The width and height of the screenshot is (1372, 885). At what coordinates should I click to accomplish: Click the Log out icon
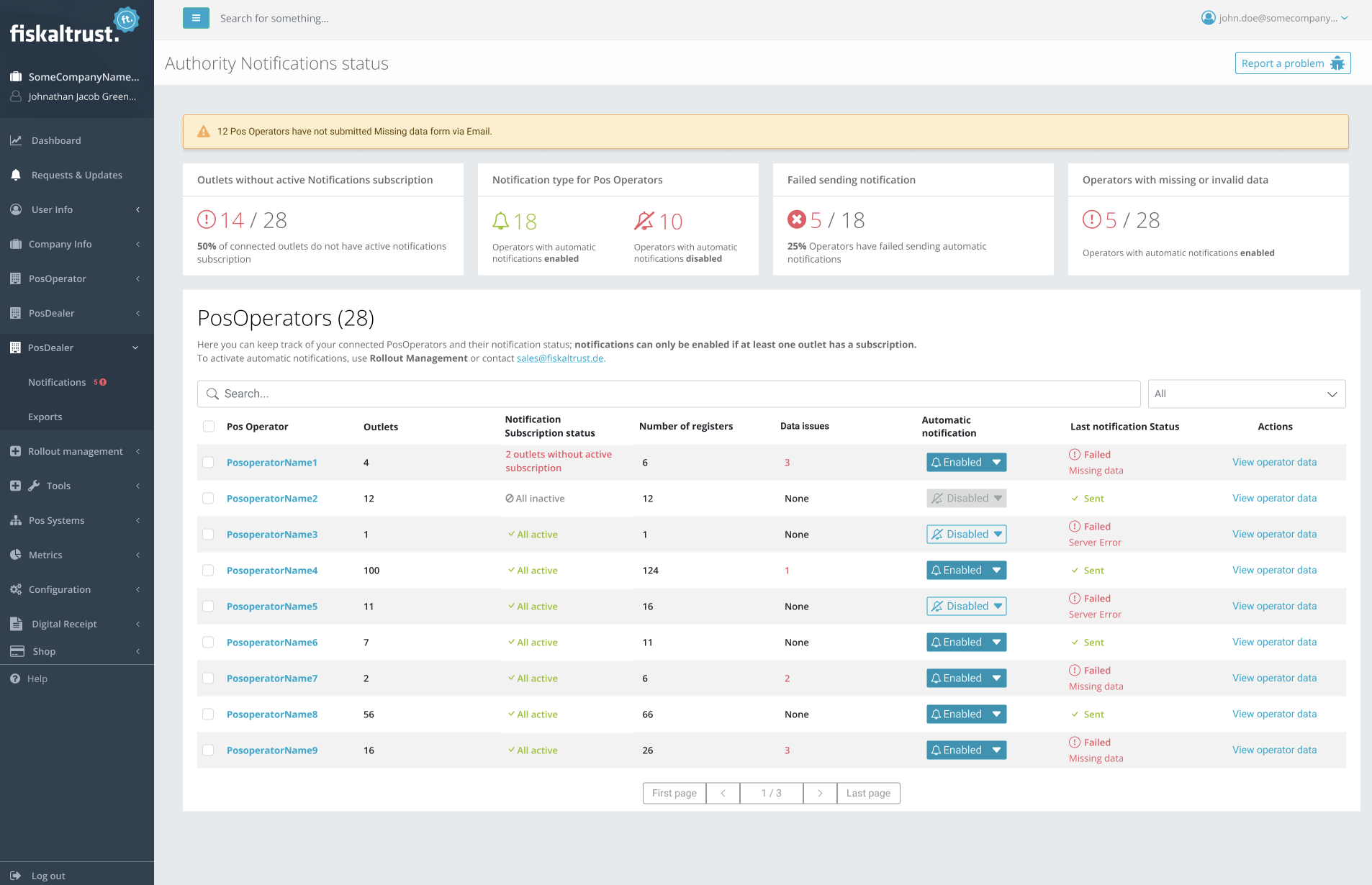tap(16, 876)
